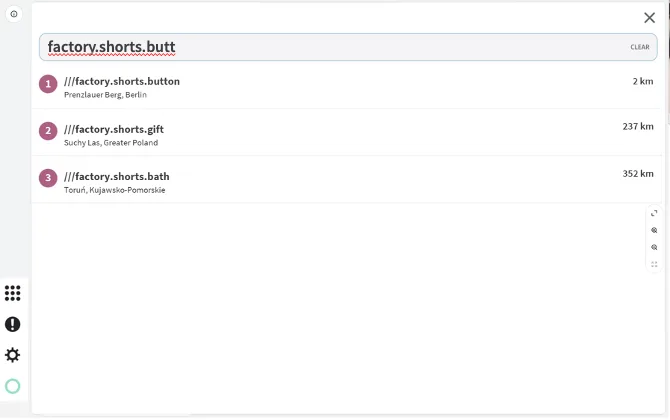The width and height of the screenshot is (670, 420).
Task: Click Toruń, Kujawsko-Pomorskie location text
Action: [x=115, y=190]
